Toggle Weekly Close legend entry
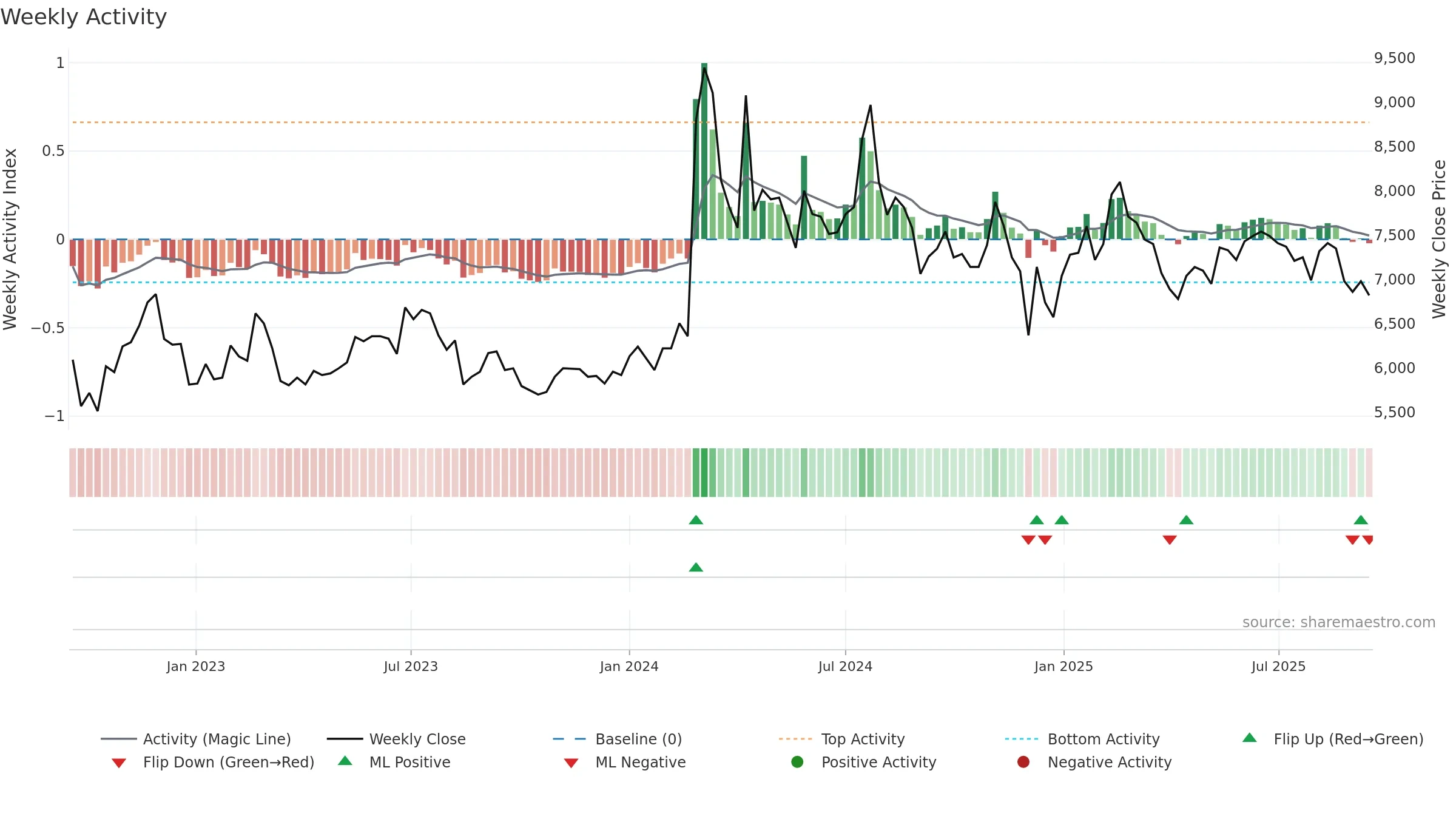 [396, 739]
